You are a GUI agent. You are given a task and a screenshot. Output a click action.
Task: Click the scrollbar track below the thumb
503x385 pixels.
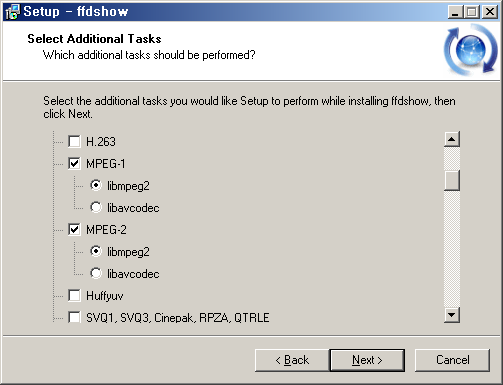452,249
